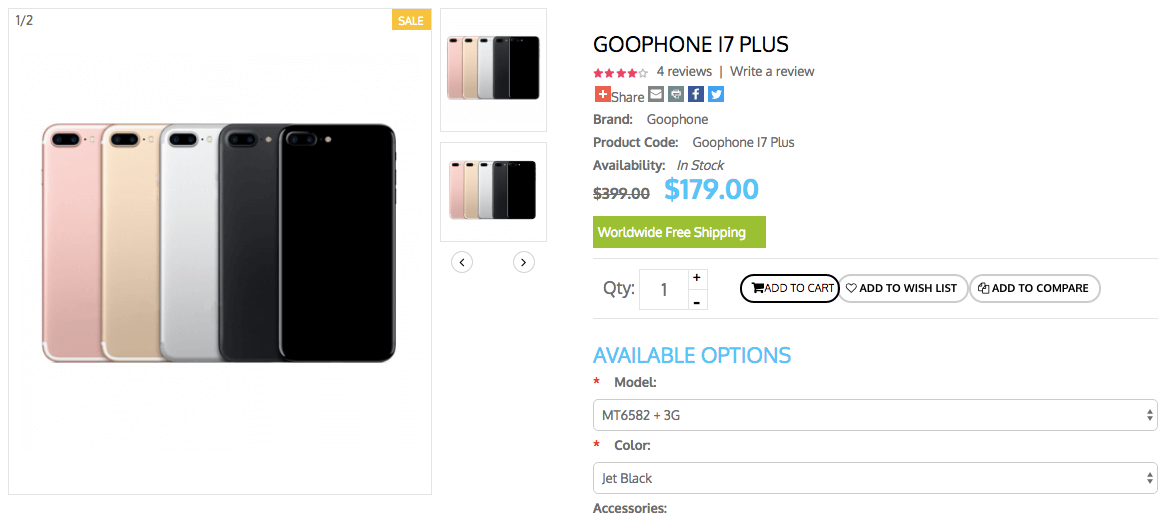The width and height of the screenshot is (1166, 523).
Task: Click the email share icon
Action: point(656,95)
